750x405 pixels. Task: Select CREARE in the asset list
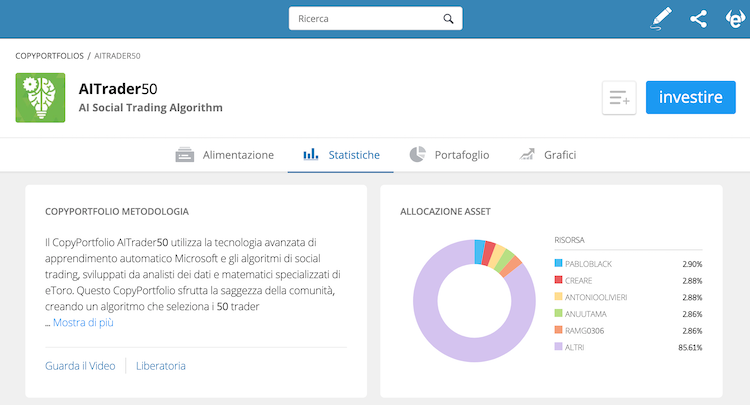click(x=578, y=281)
